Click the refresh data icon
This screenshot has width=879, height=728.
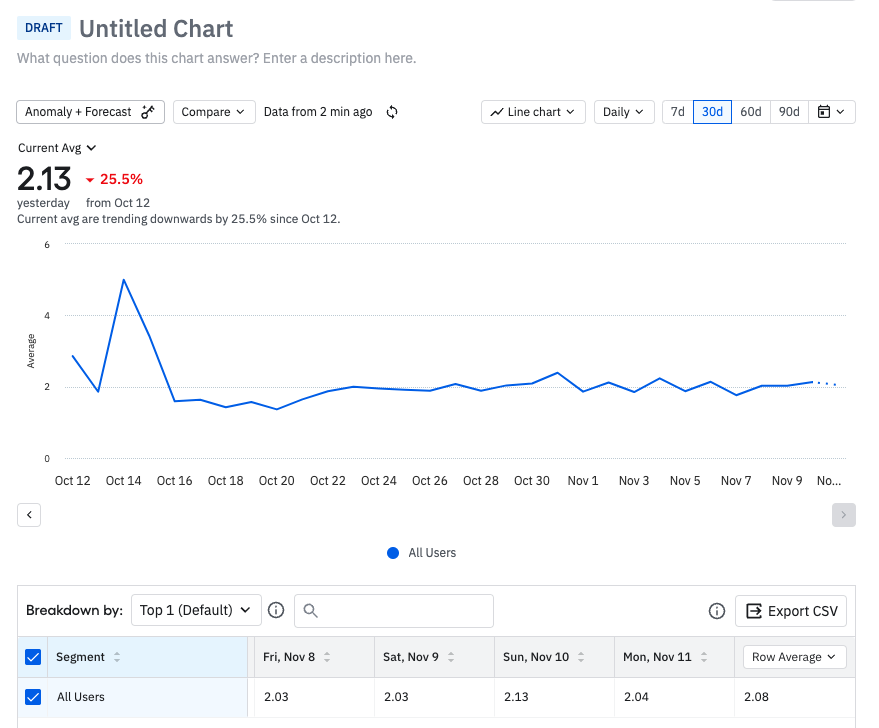point(392,112)
